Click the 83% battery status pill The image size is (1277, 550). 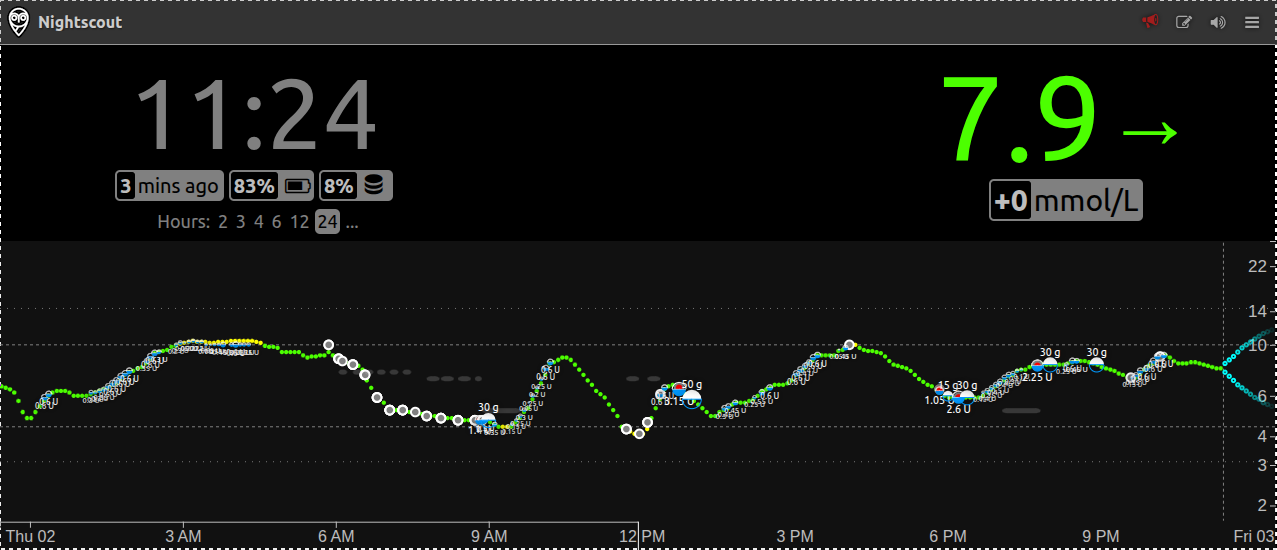[x=272, y=186]
